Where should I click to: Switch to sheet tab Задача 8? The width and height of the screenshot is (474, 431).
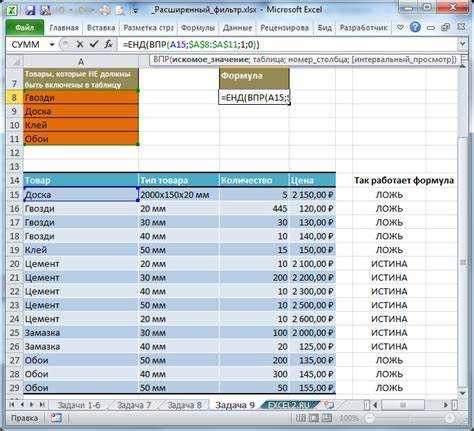pyautogui.click(x=184, y=405)
